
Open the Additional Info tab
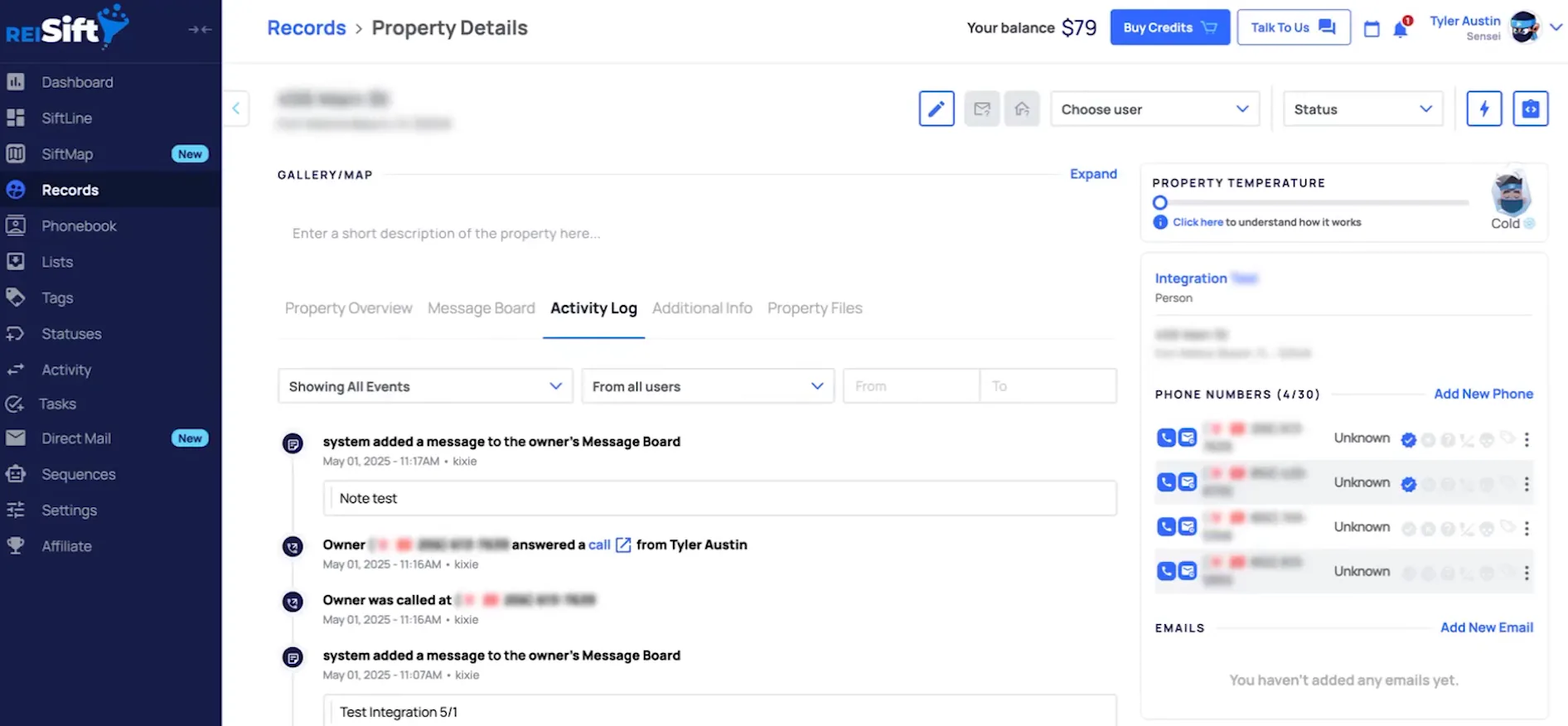[x=702, y=308]
